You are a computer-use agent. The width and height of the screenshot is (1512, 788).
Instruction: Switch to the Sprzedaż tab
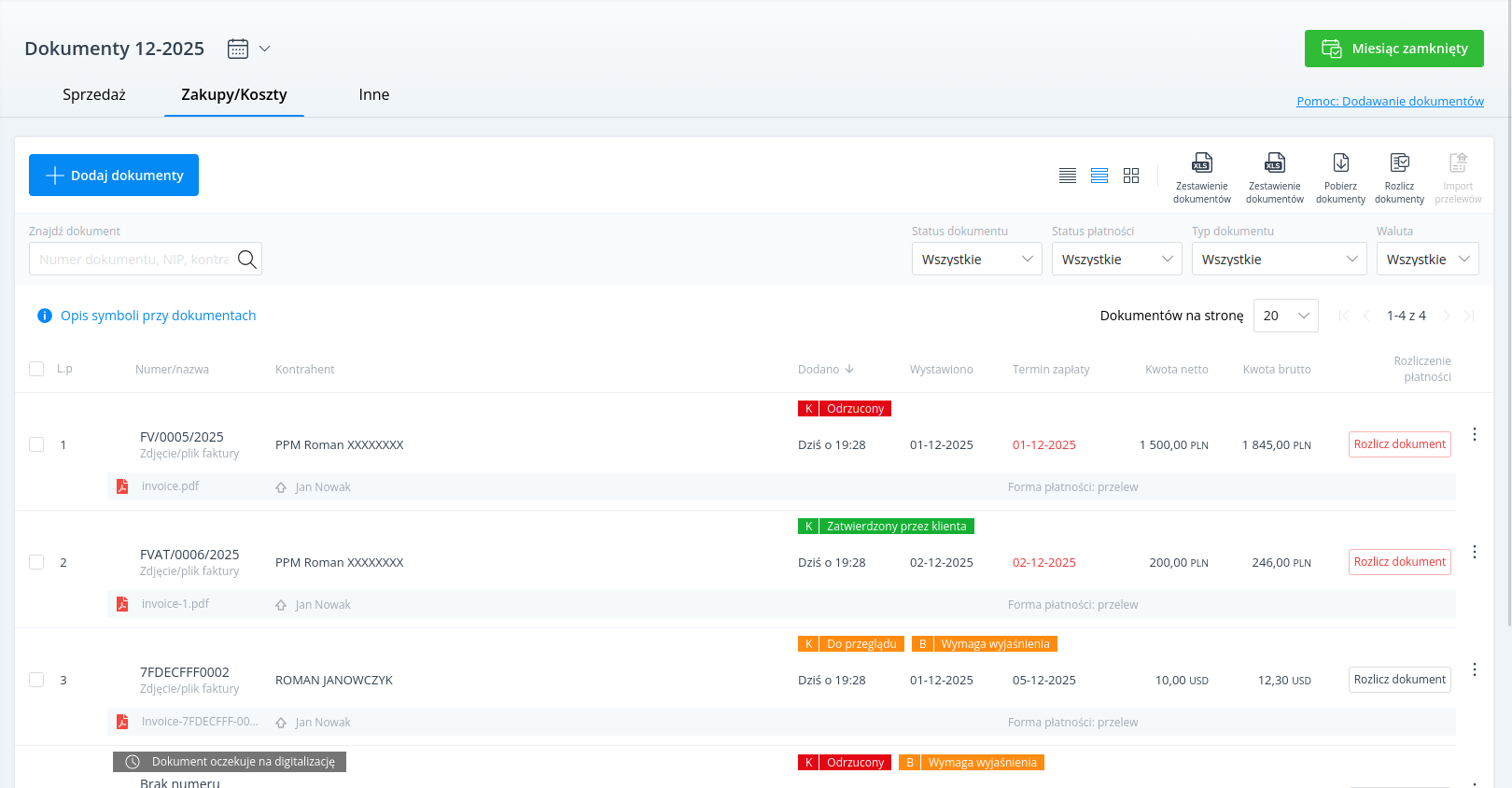pos(94,94)
